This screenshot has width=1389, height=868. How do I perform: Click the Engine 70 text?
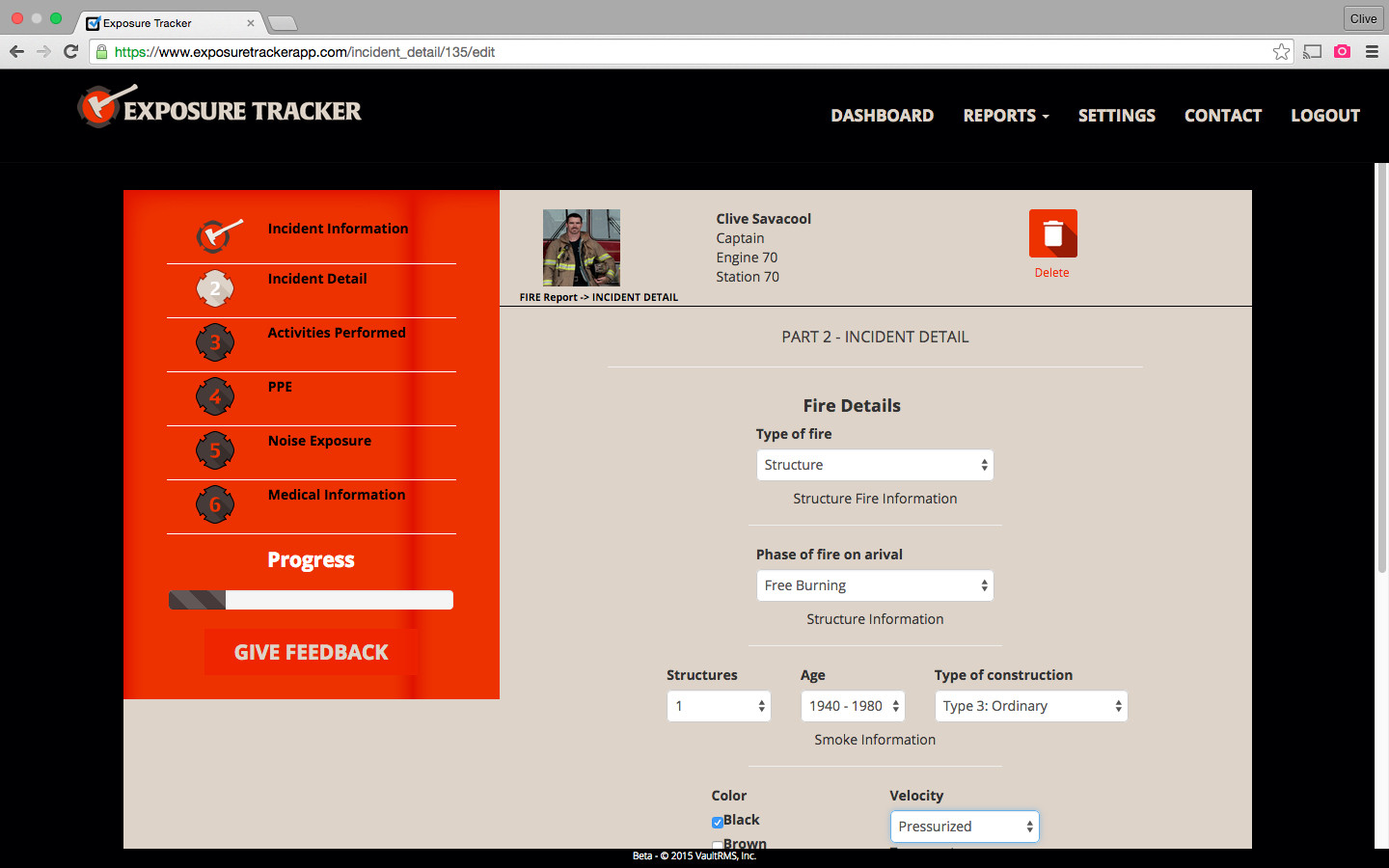747,258
